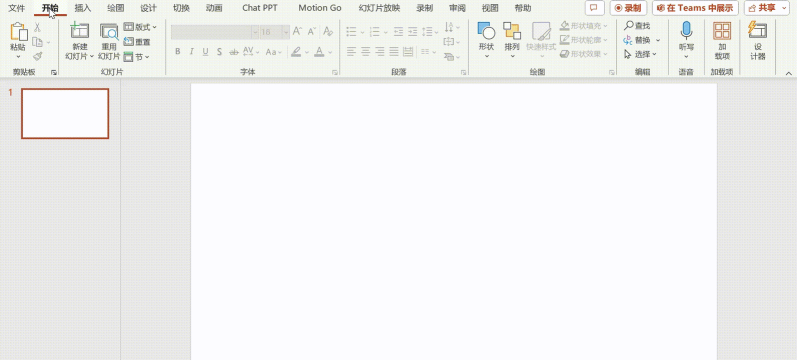The image size is (797, 360).
Task: Click the Quick Styles (快速样式) icon
Action: 541,32
